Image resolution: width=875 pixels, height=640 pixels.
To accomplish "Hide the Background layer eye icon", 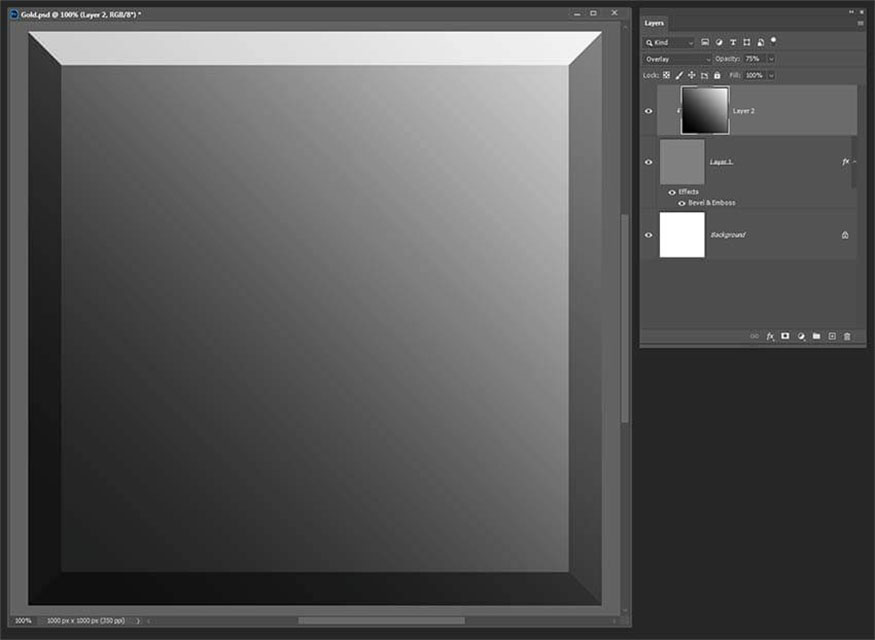I will 648,235.
